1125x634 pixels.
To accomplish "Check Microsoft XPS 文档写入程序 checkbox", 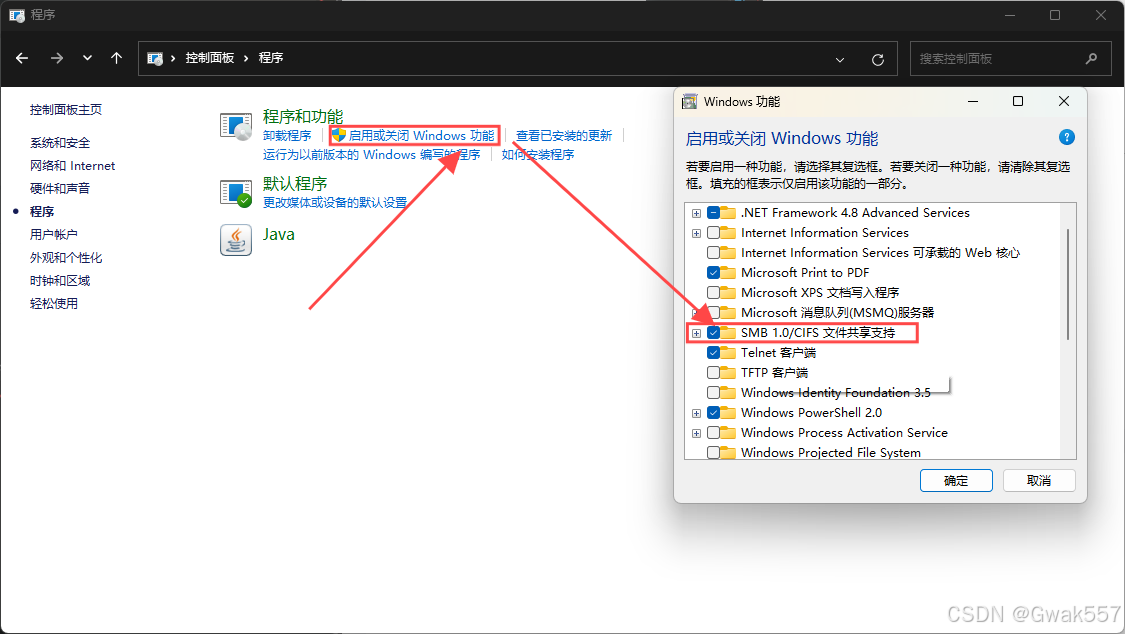I will [713, 293].
